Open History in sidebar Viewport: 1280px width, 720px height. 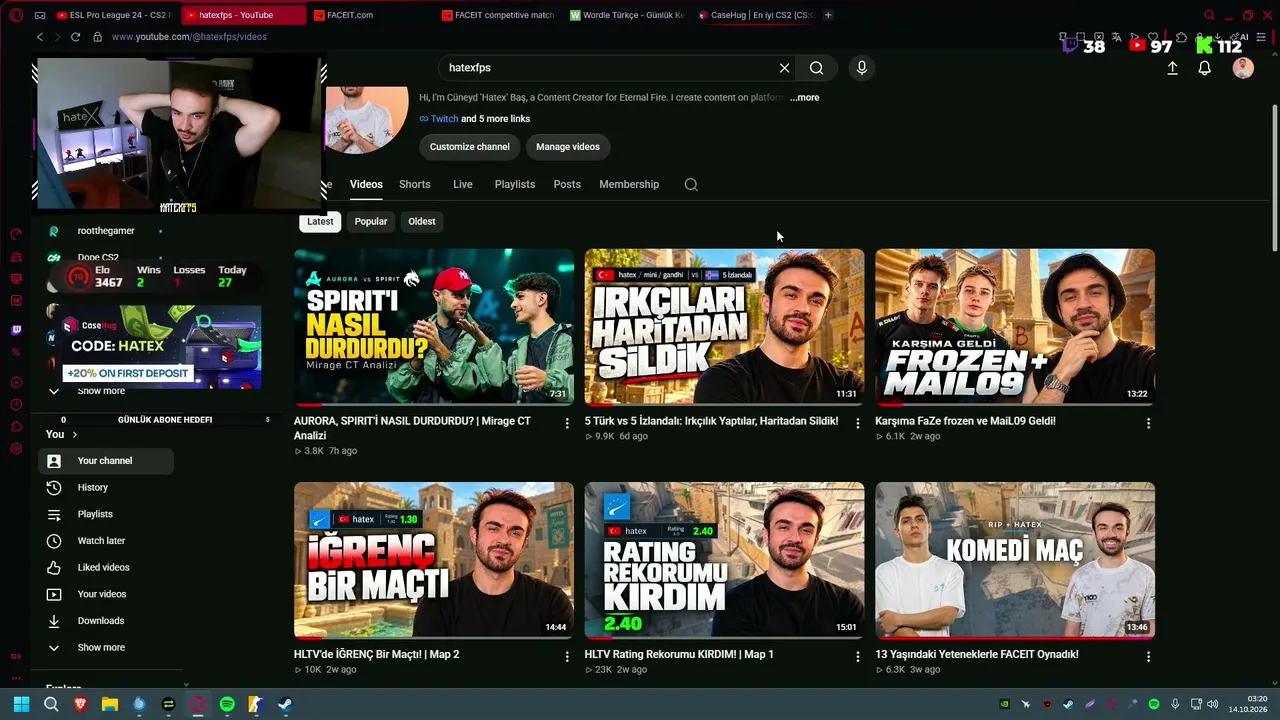[105, 487]
